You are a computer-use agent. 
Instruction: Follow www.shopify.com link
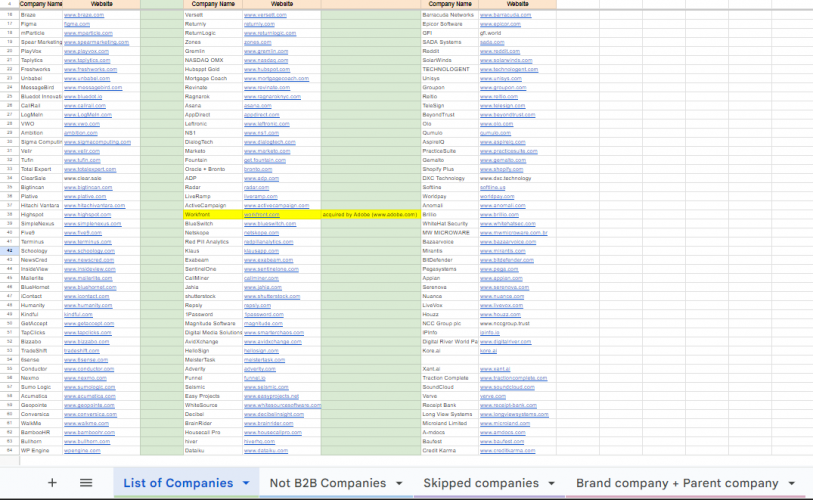[x=501, y=169]
